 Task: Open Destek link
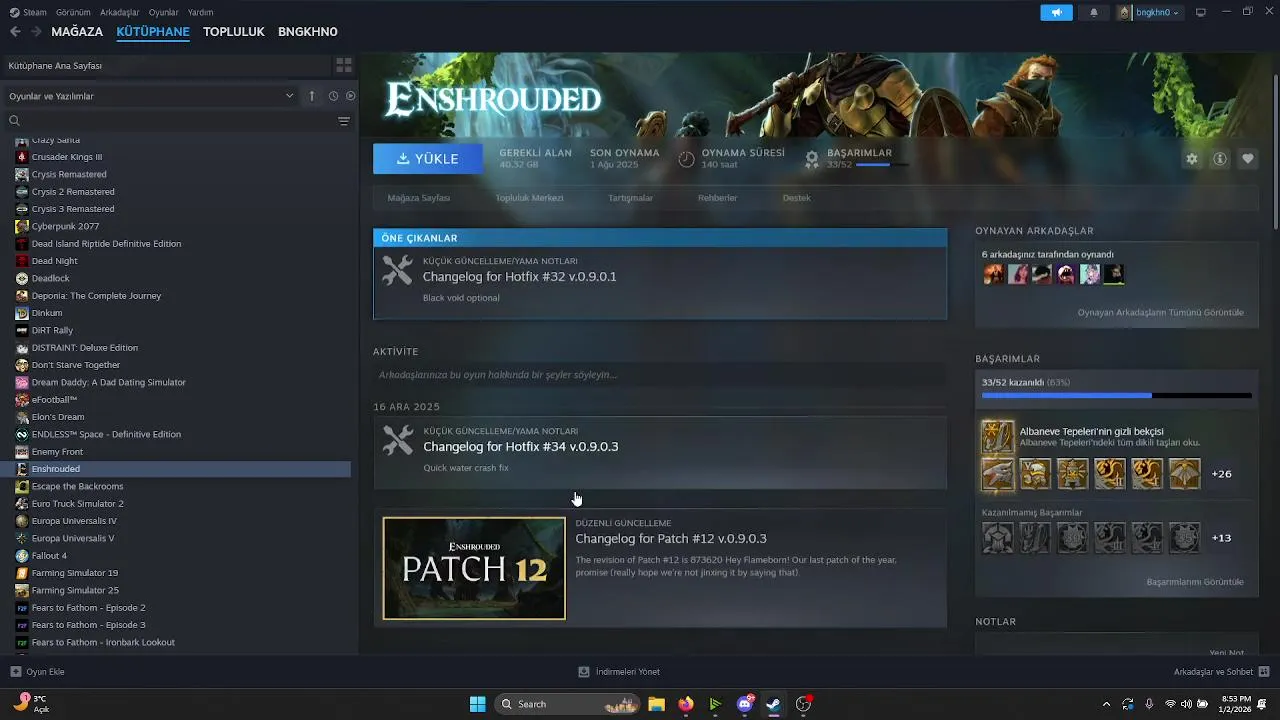click(x=796, y=198)
